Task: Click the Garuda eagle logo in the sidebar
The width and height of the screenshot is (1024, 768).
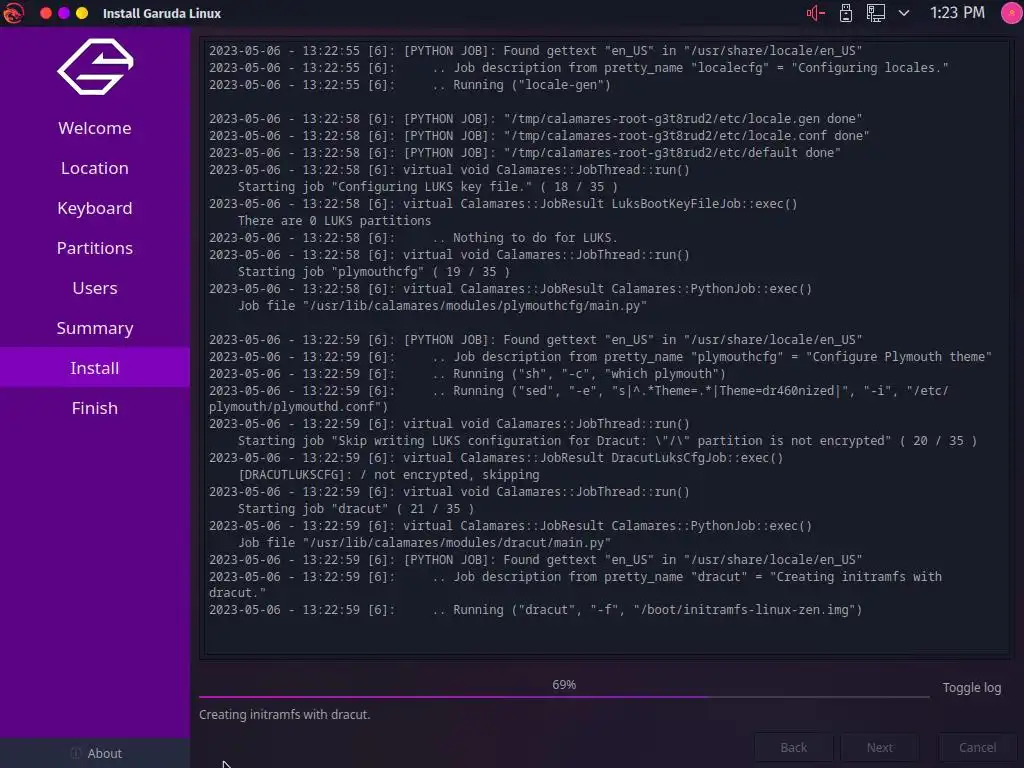Action: click(95, 67)
